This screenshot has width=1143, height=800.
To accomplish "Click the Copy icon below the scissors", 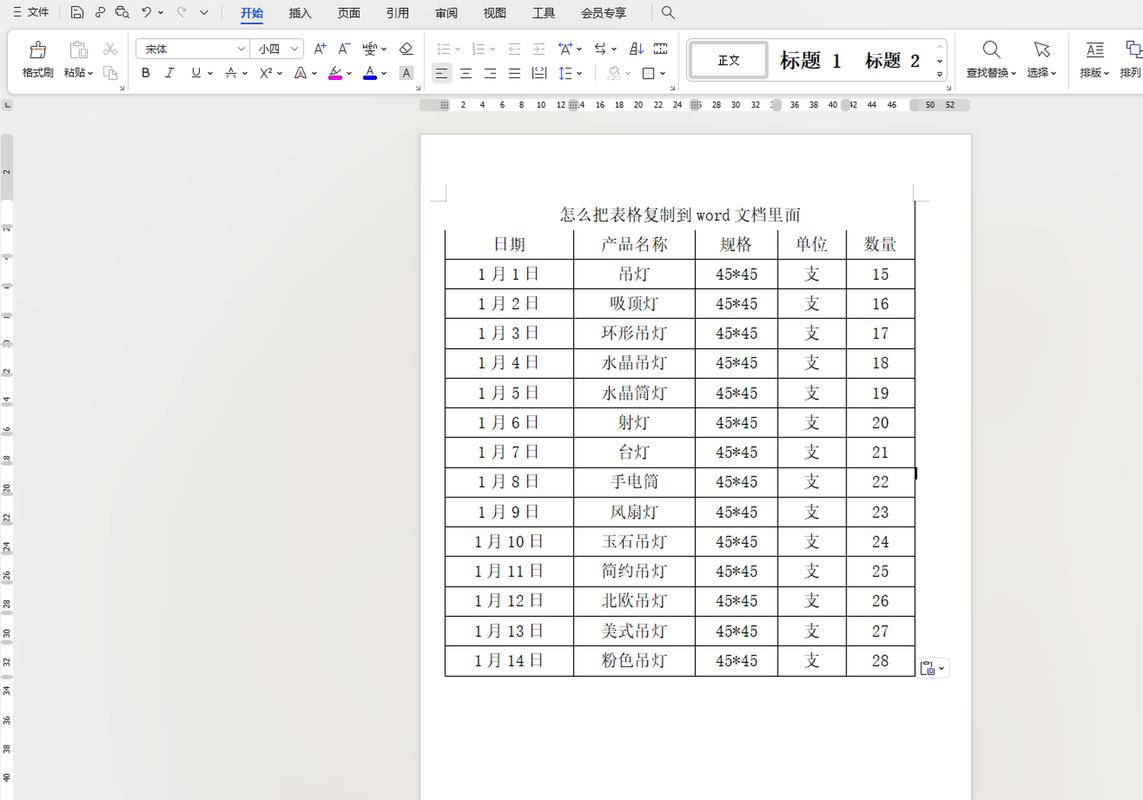I will tap(110, 73).
